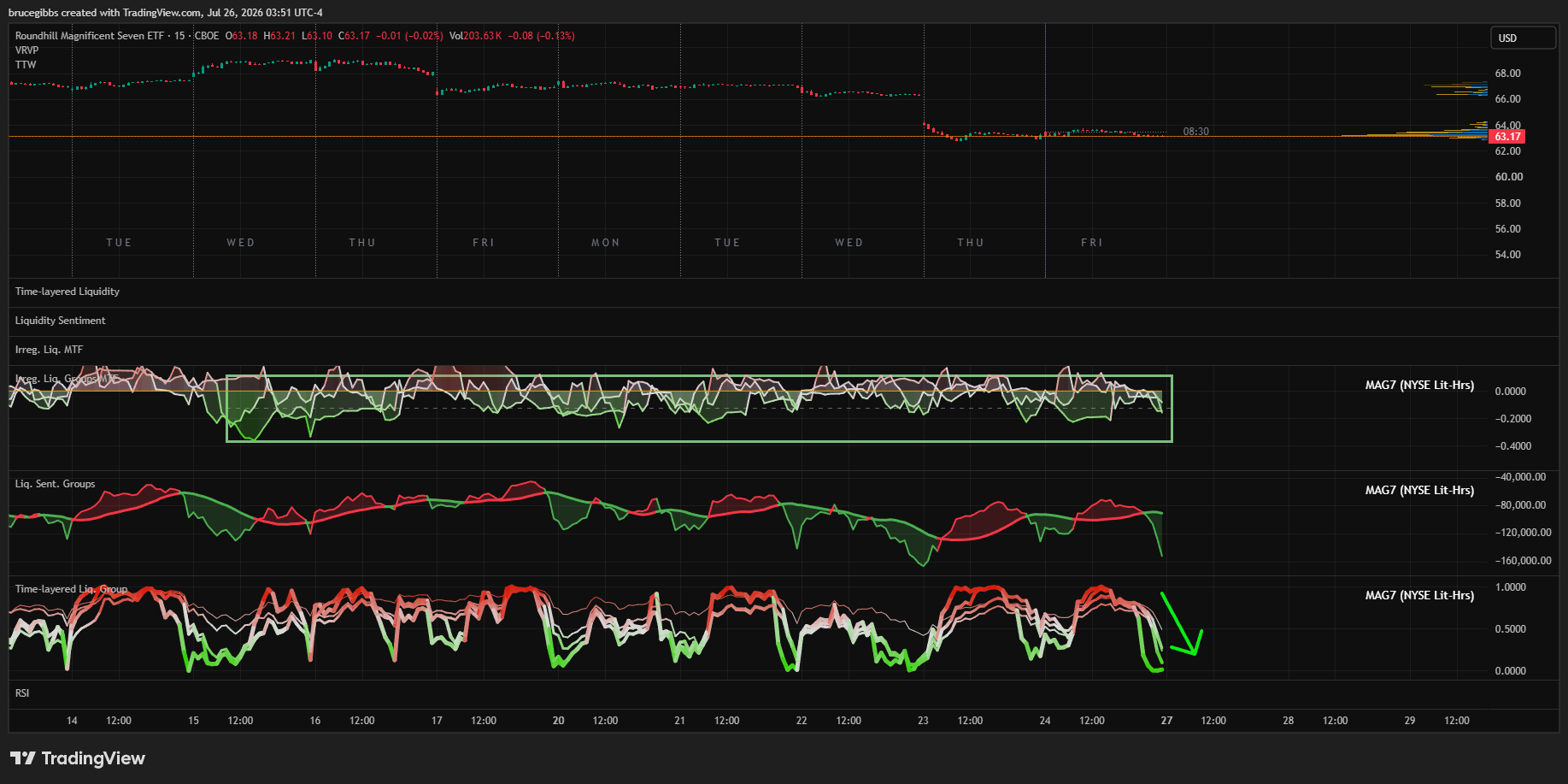Select the RSI pane label
Screen dimensions: 1568x784
[x=22, y=693]
